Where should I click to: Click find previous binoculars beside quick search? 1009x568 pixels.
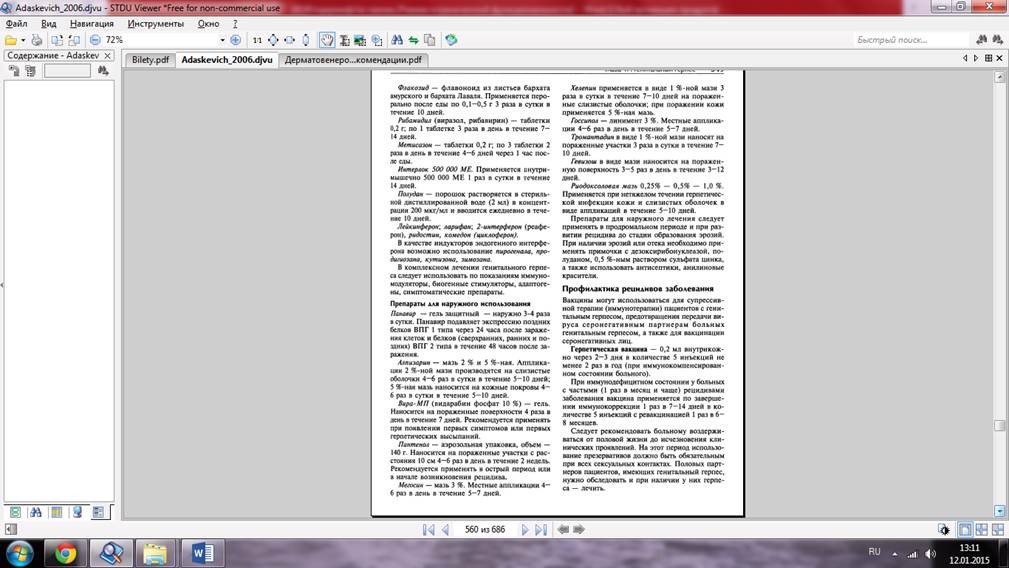point(981,40)
